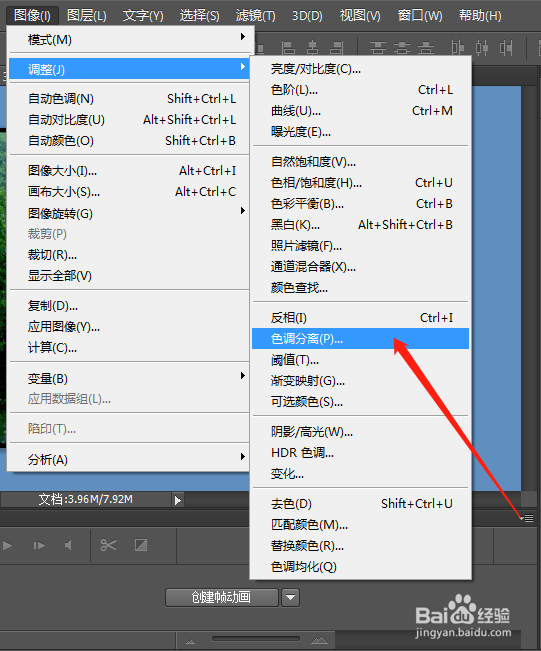Click the distribute bottom edges icon

click(x=426, y=48)
